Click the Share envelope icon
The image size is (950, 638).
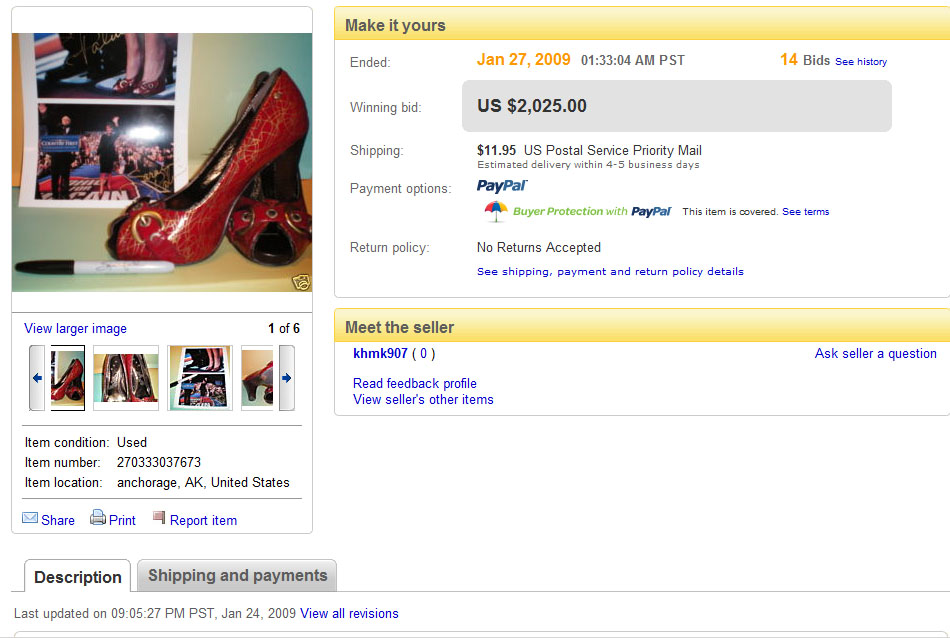(30, 518)
